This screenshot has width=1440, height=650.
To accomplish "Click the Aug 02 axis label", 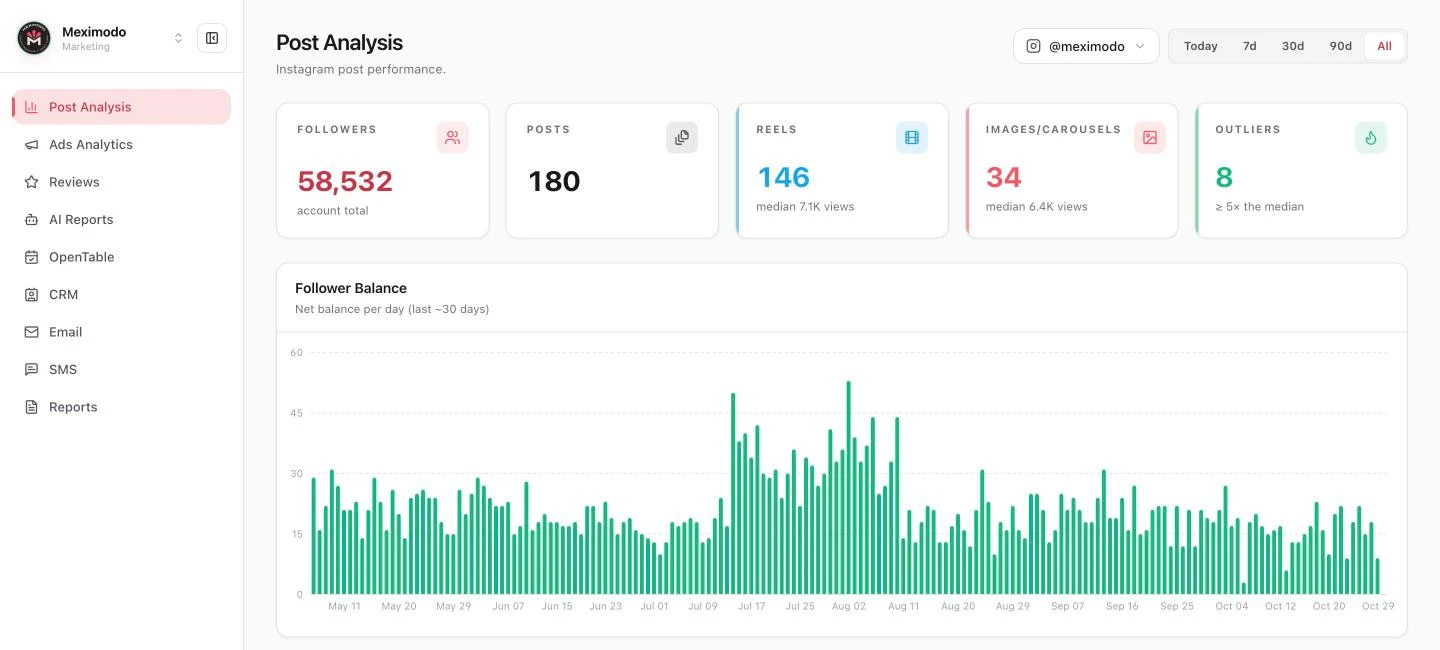I will click(848, 606).
